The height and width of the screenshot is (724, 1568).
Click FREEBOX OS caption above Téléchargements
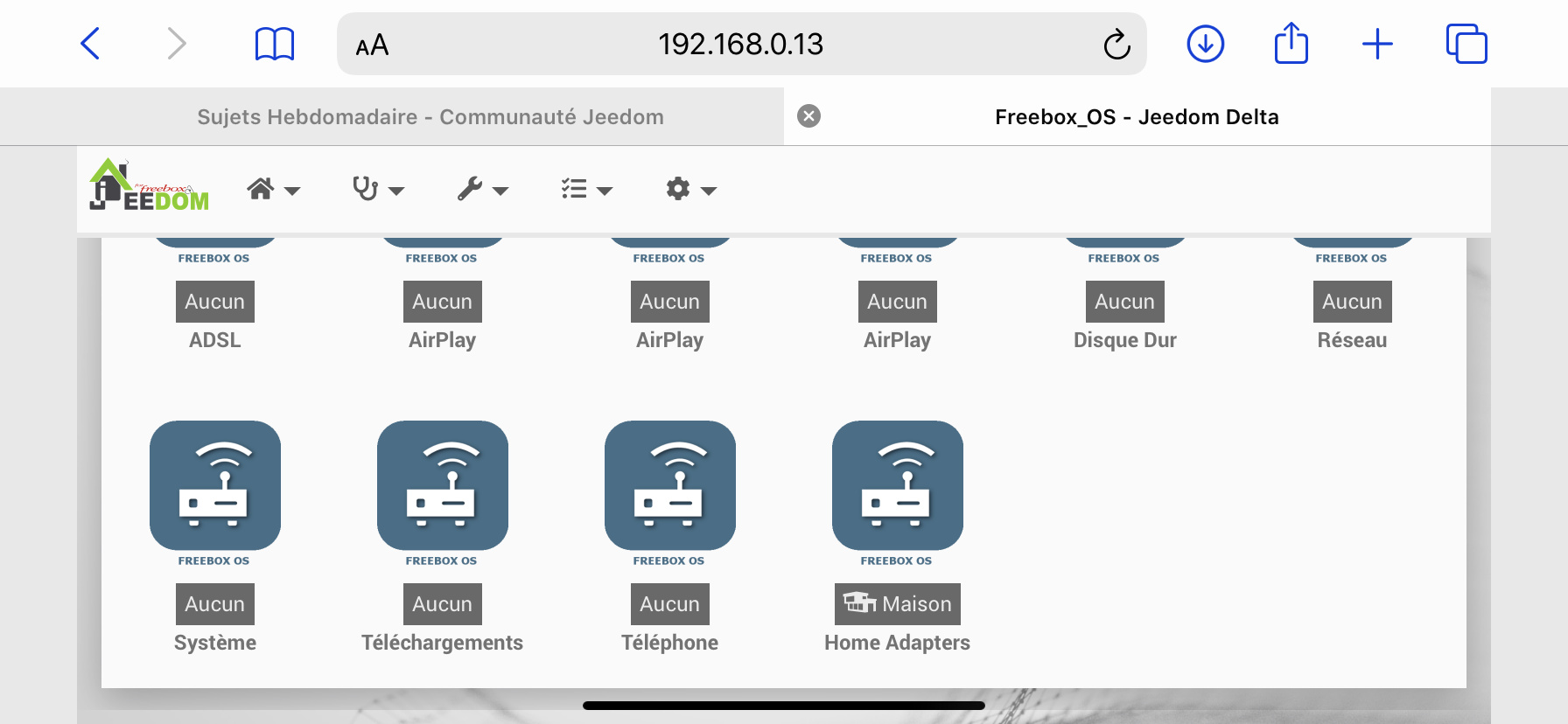442,560
